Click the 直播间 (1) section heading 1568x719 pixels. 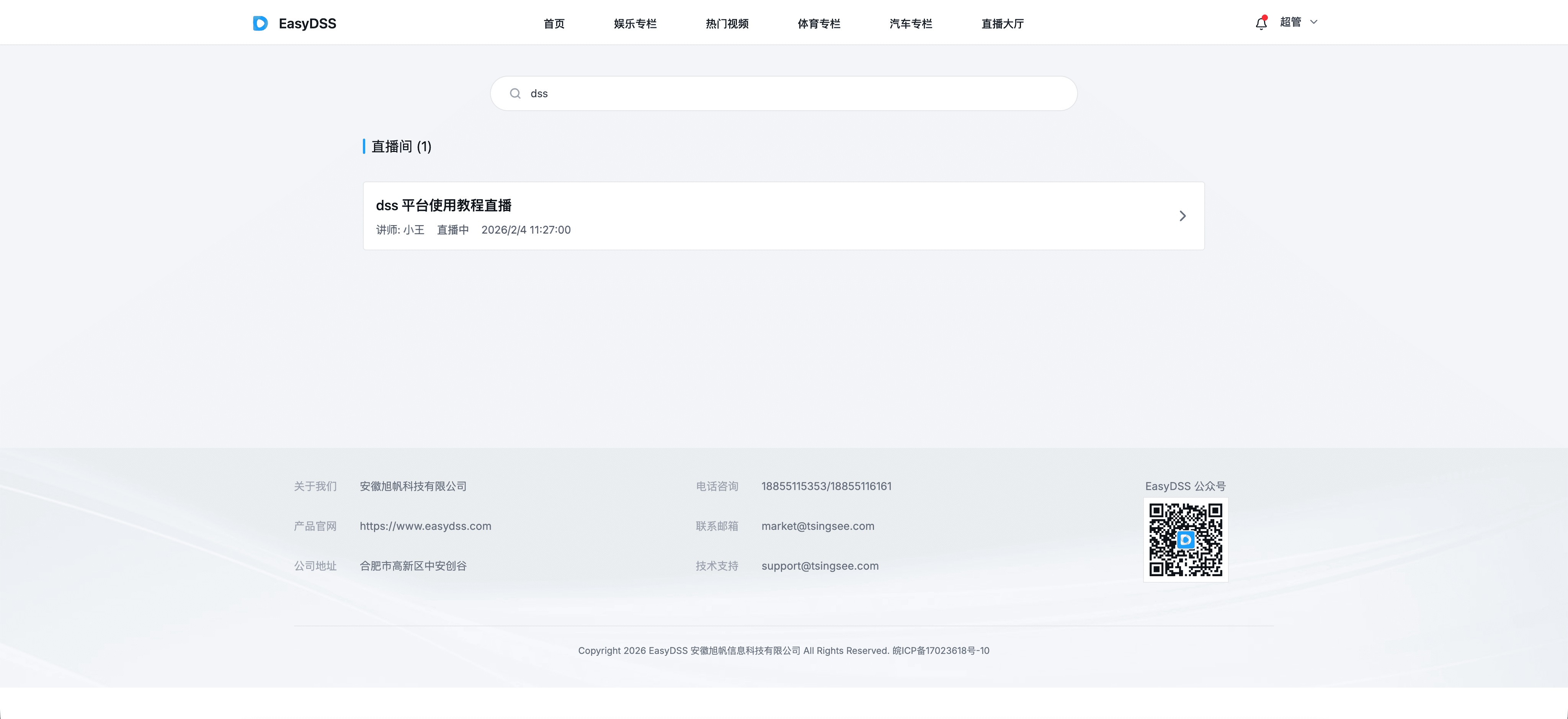click(401, 147)
